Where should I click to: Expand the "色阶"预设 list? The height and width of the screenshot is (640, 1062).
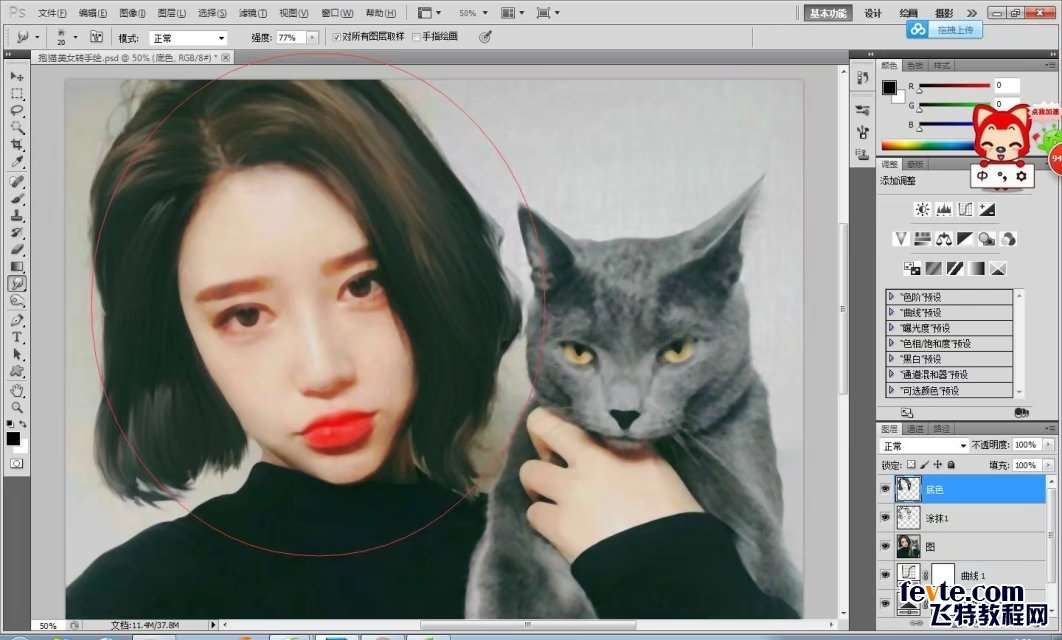[x=891, y=297]
